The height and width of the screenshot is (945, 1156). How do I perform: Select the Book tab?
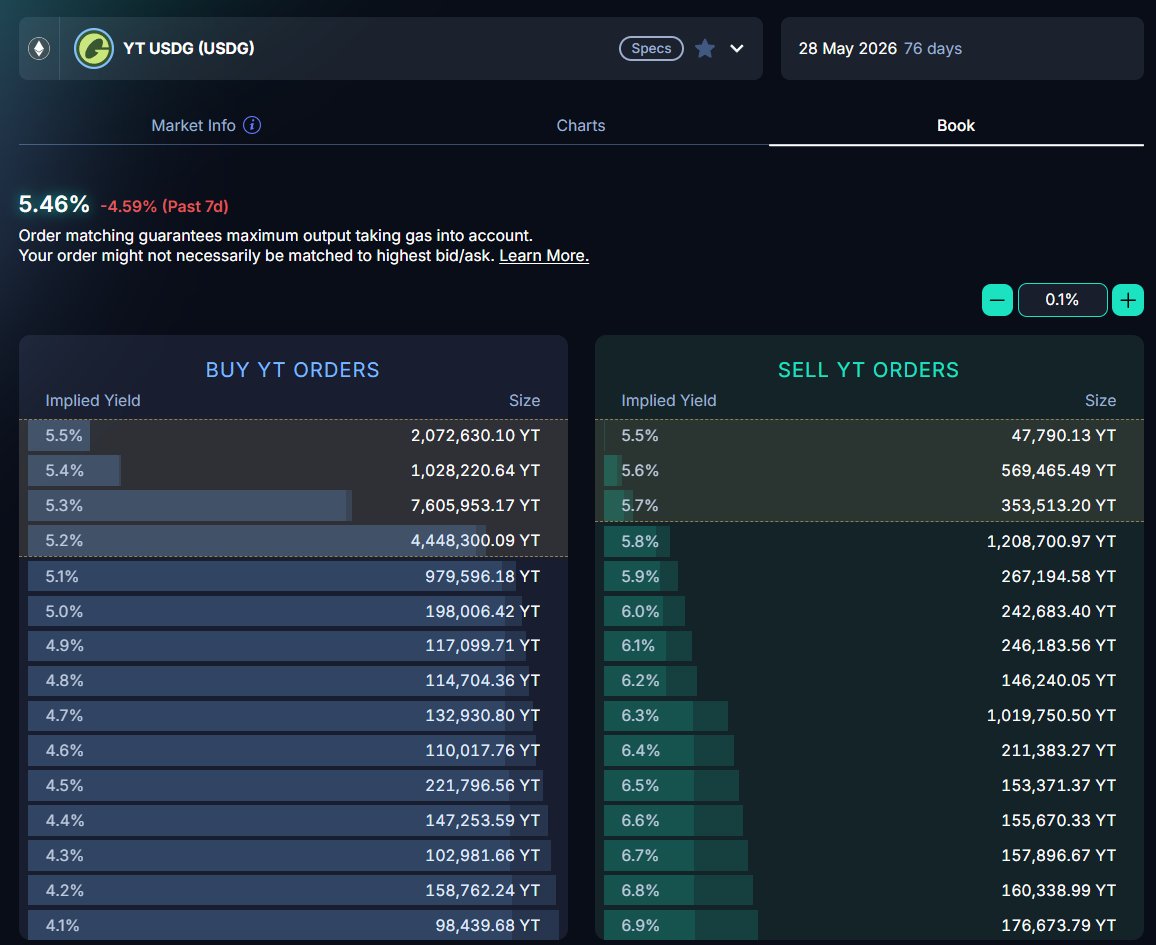955,125
